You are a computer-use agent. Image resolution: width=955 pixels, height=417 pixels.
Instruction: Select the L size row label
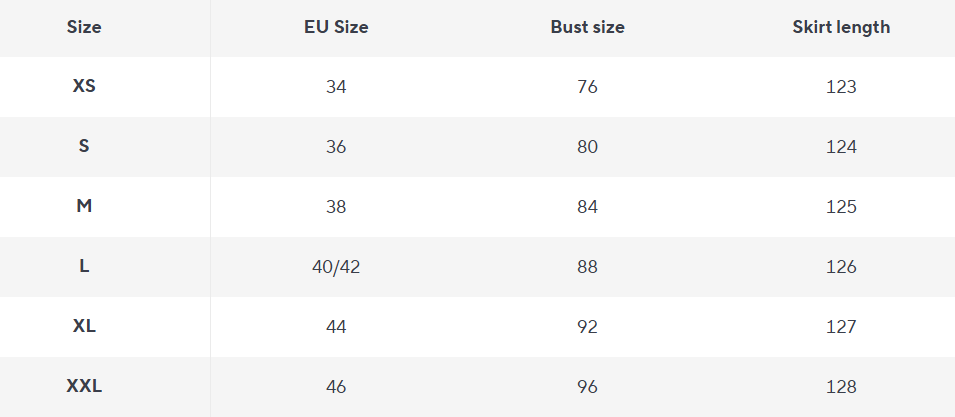click(x=84, y=266)
